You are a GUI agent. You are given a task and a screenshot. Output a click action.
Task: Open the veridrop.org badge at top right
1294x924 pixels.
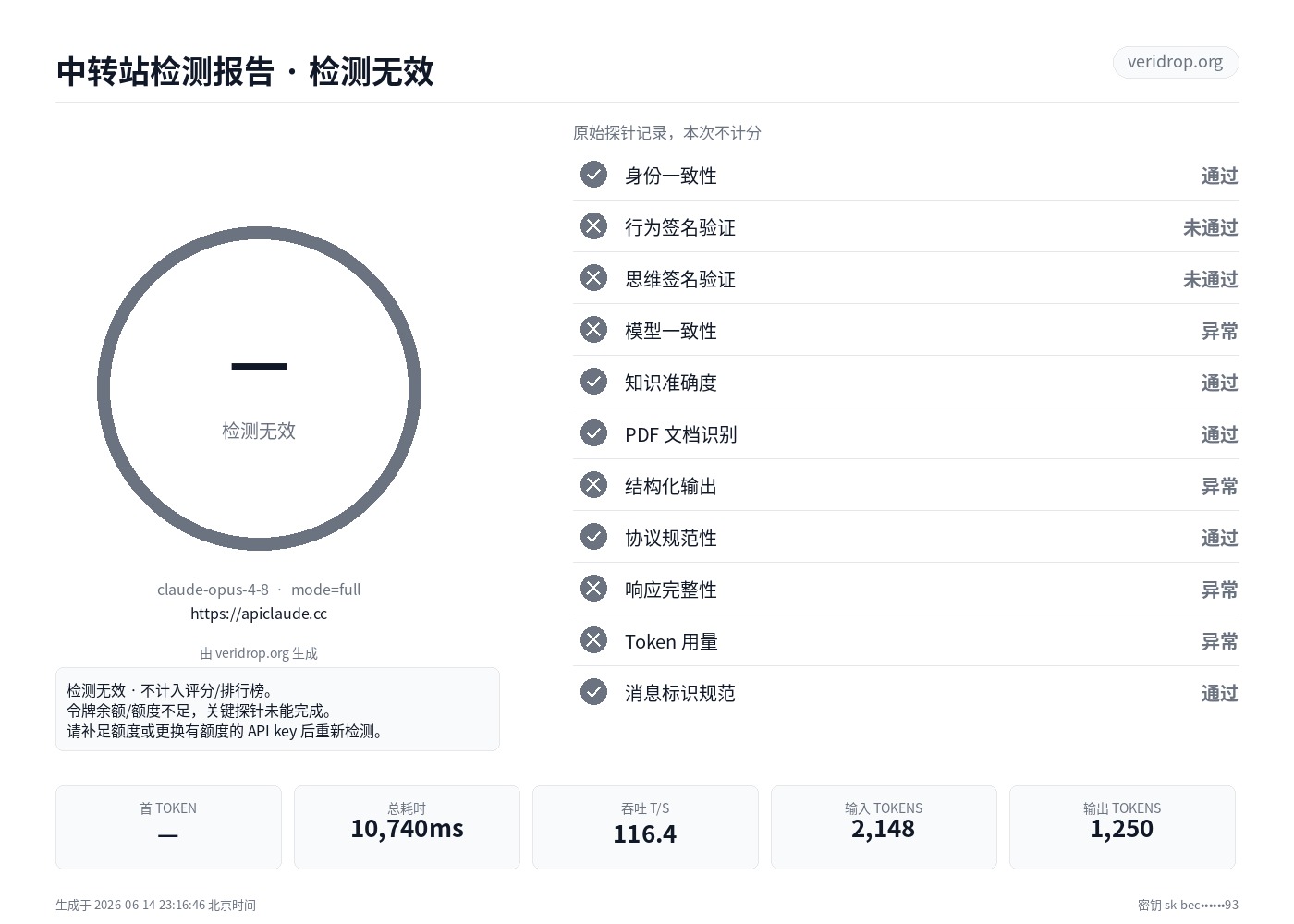coord(1175,62)
